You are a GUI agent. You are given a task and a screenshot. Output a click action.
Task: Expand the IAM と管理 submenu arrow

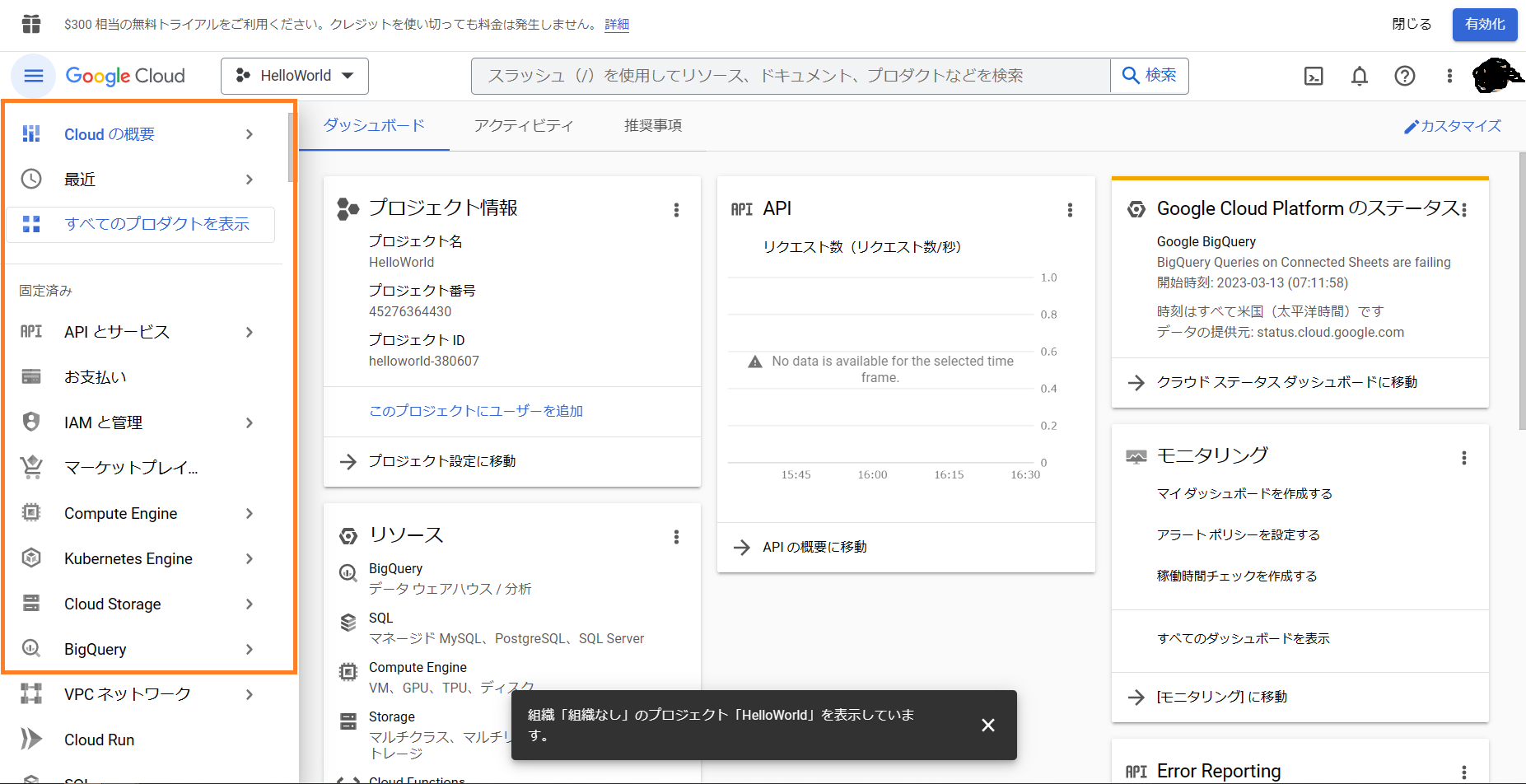[250, 422]
